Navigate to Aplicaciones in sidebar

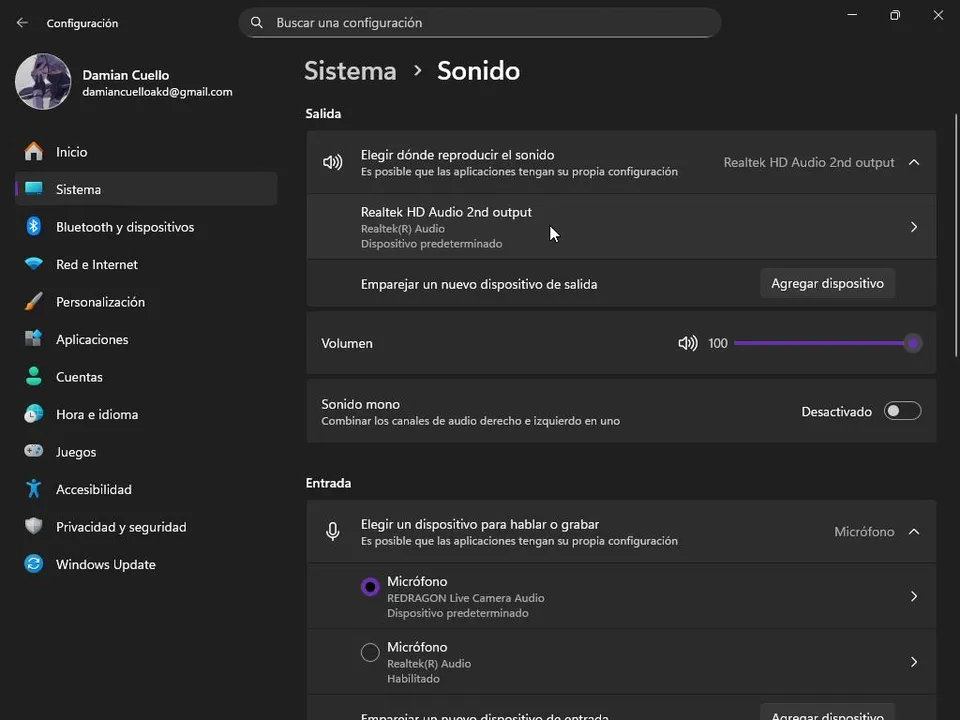click(x=92, y=340)
